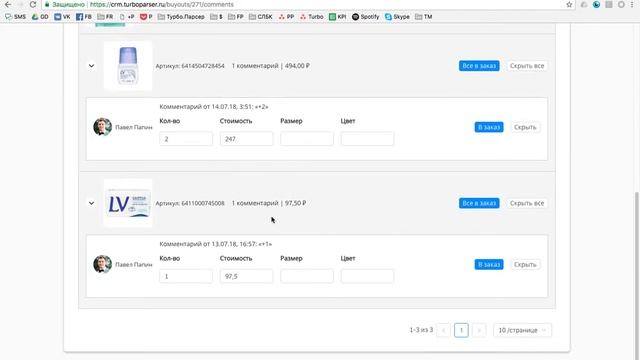Open the SMS bookmark
Image resolution: width=640 pixels, height=360 pixels.
16,17
